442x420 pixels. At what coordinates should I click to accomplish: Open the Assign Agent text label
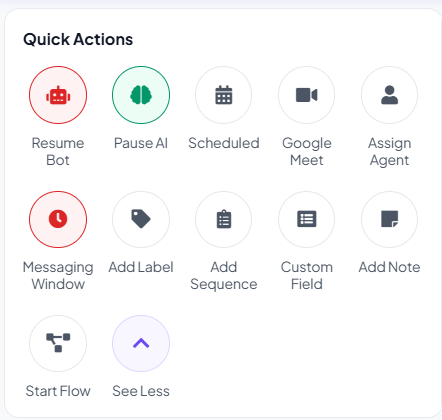(x=389, y=152)
